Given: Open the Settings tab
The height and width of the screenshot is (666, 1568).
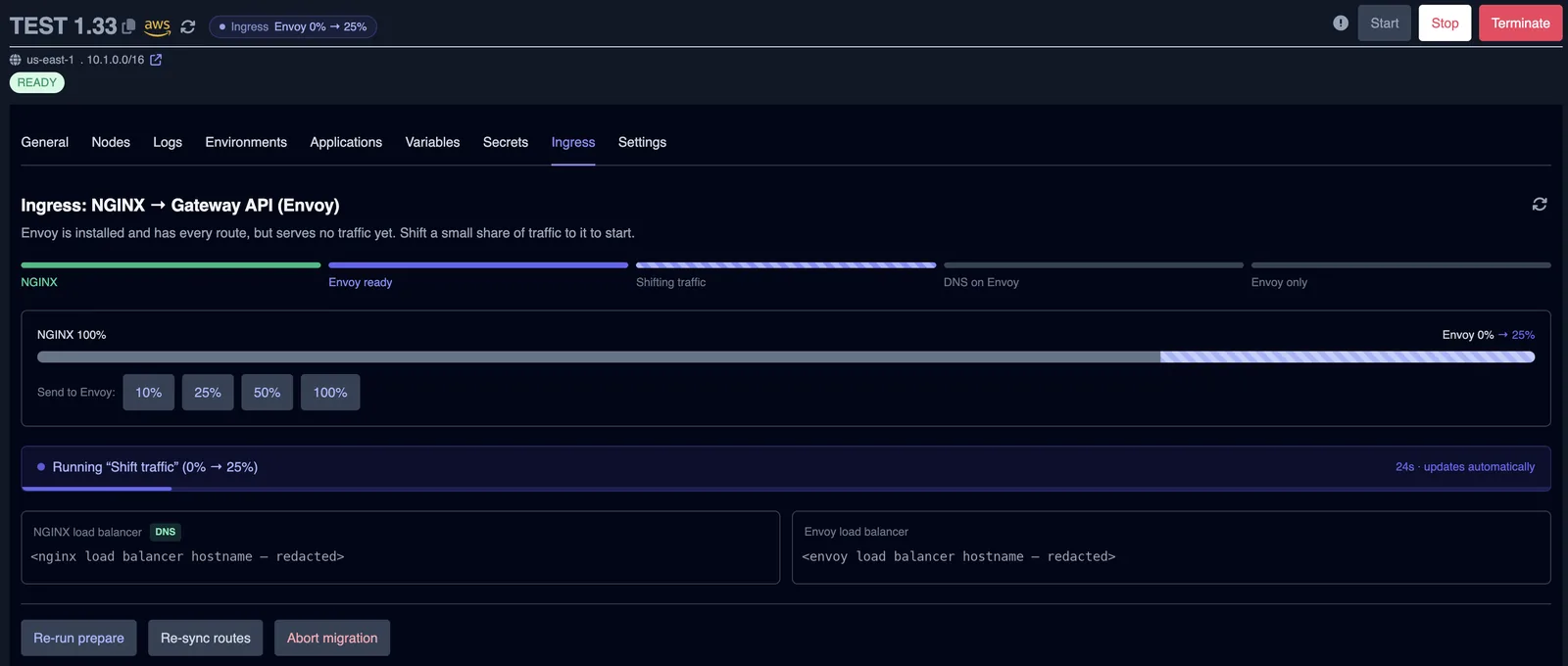Looking at the screenshot, I should [642, 142].
